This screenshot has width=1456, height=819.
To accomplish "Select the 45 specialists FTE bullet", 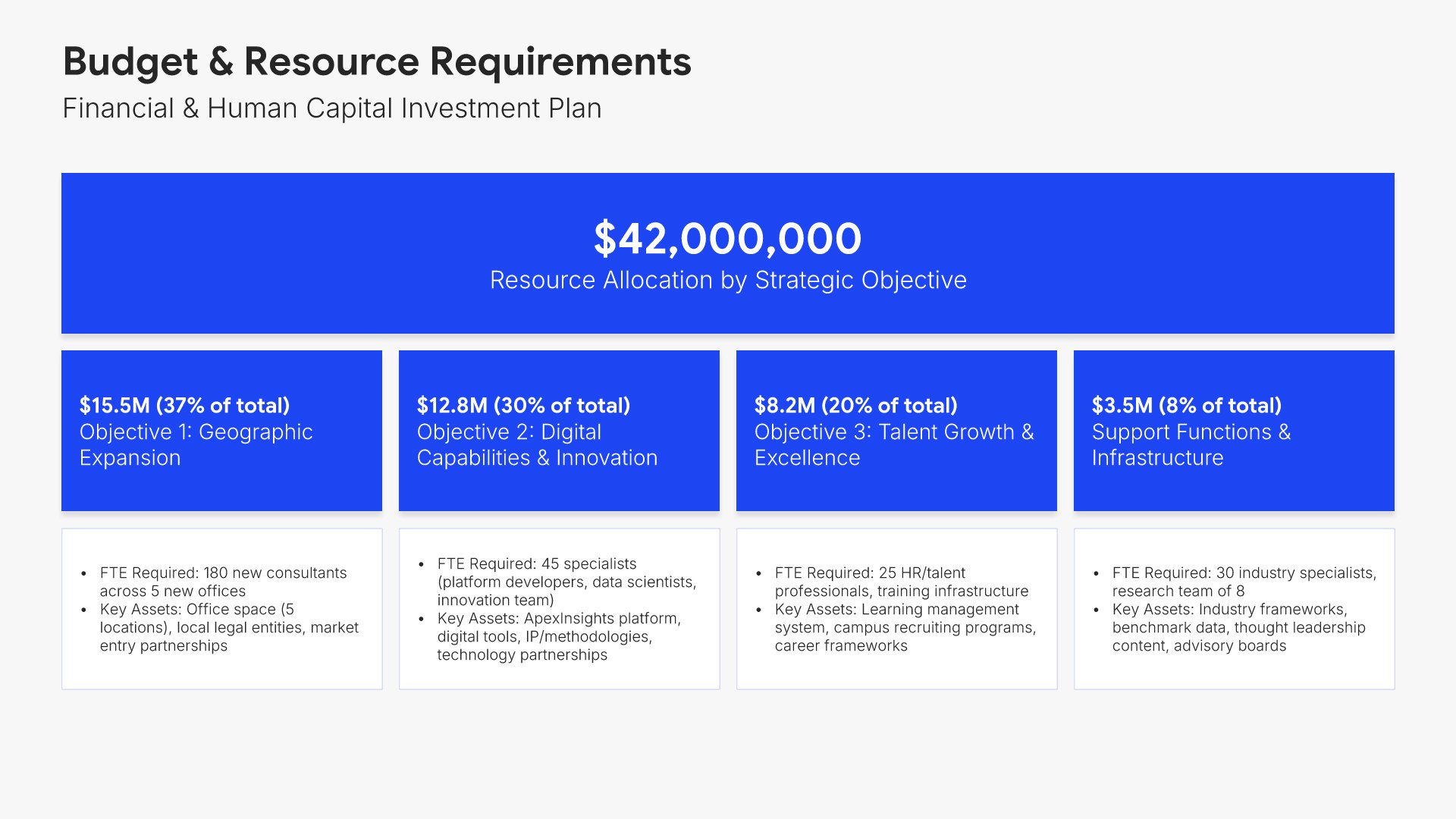I will [x=566, y=582].
